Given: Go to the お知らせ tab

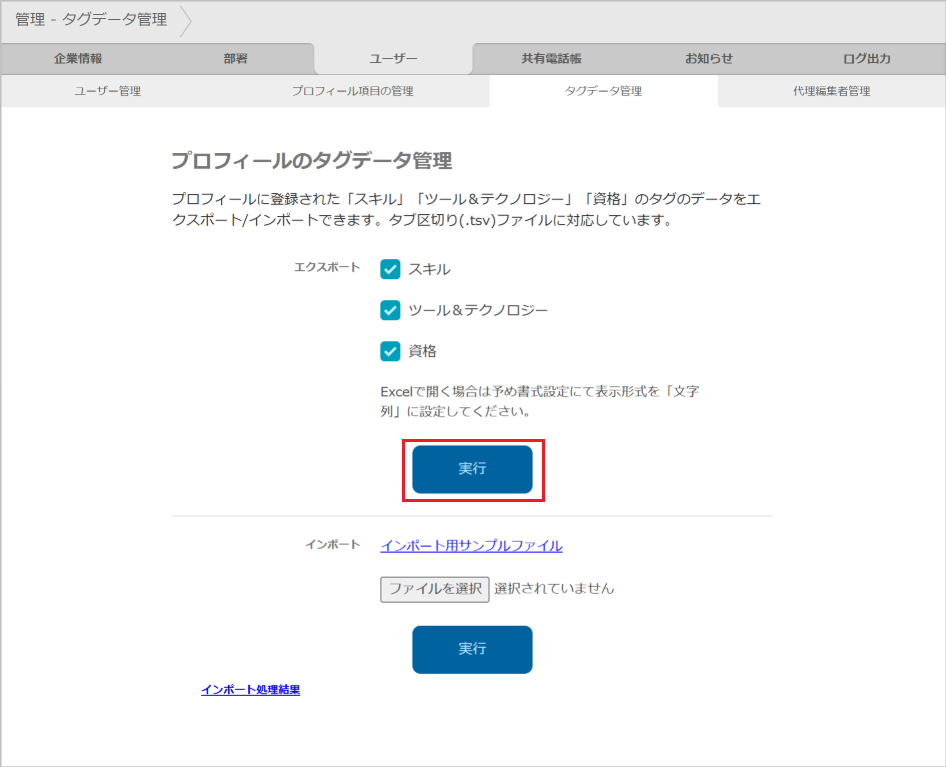Looking at the screenshot, I should pyautogui.click(x=709, y=59).
